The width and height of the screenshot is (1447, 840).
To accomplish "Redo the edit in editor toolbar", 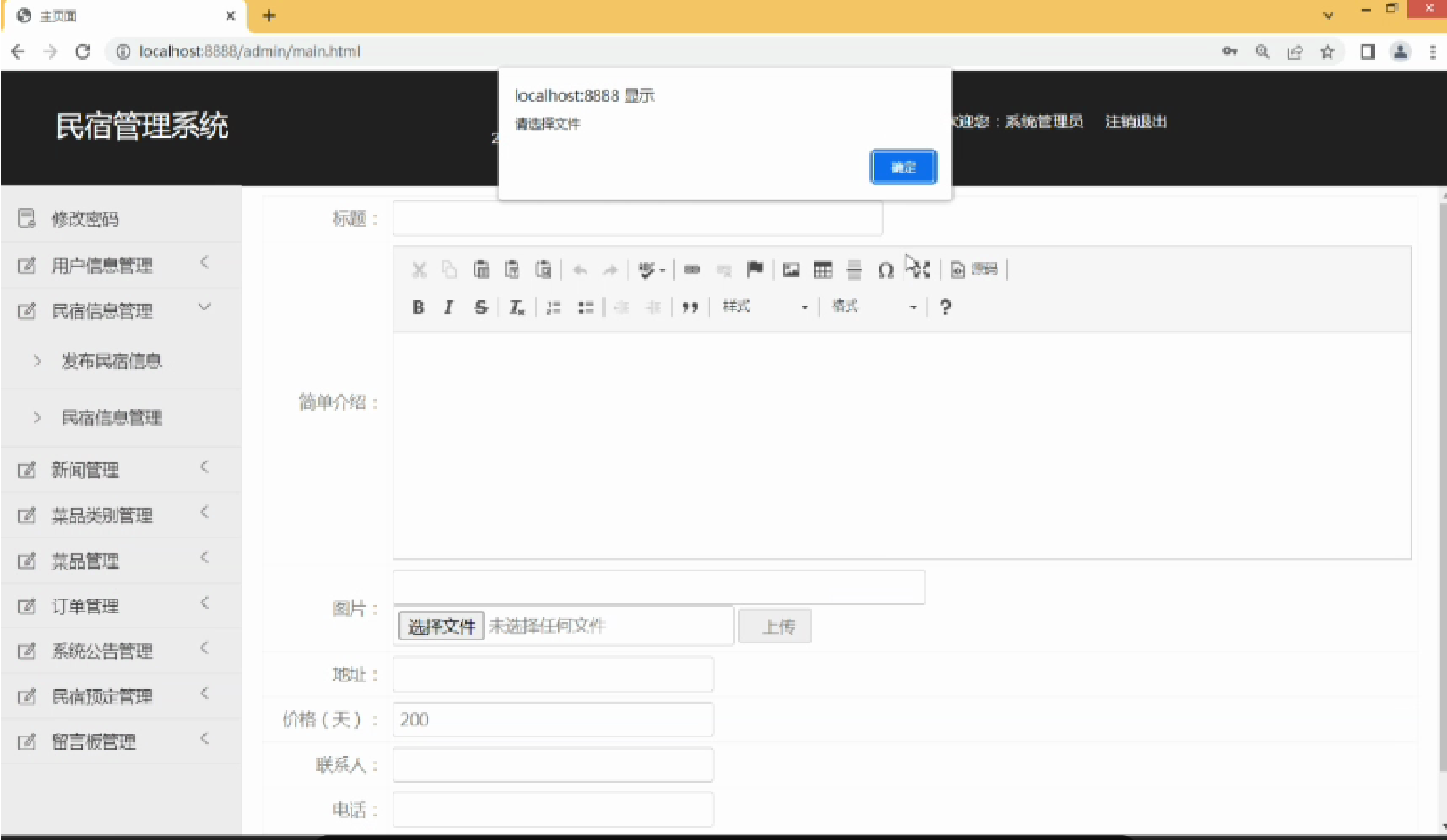I will (x=611, y=270).
